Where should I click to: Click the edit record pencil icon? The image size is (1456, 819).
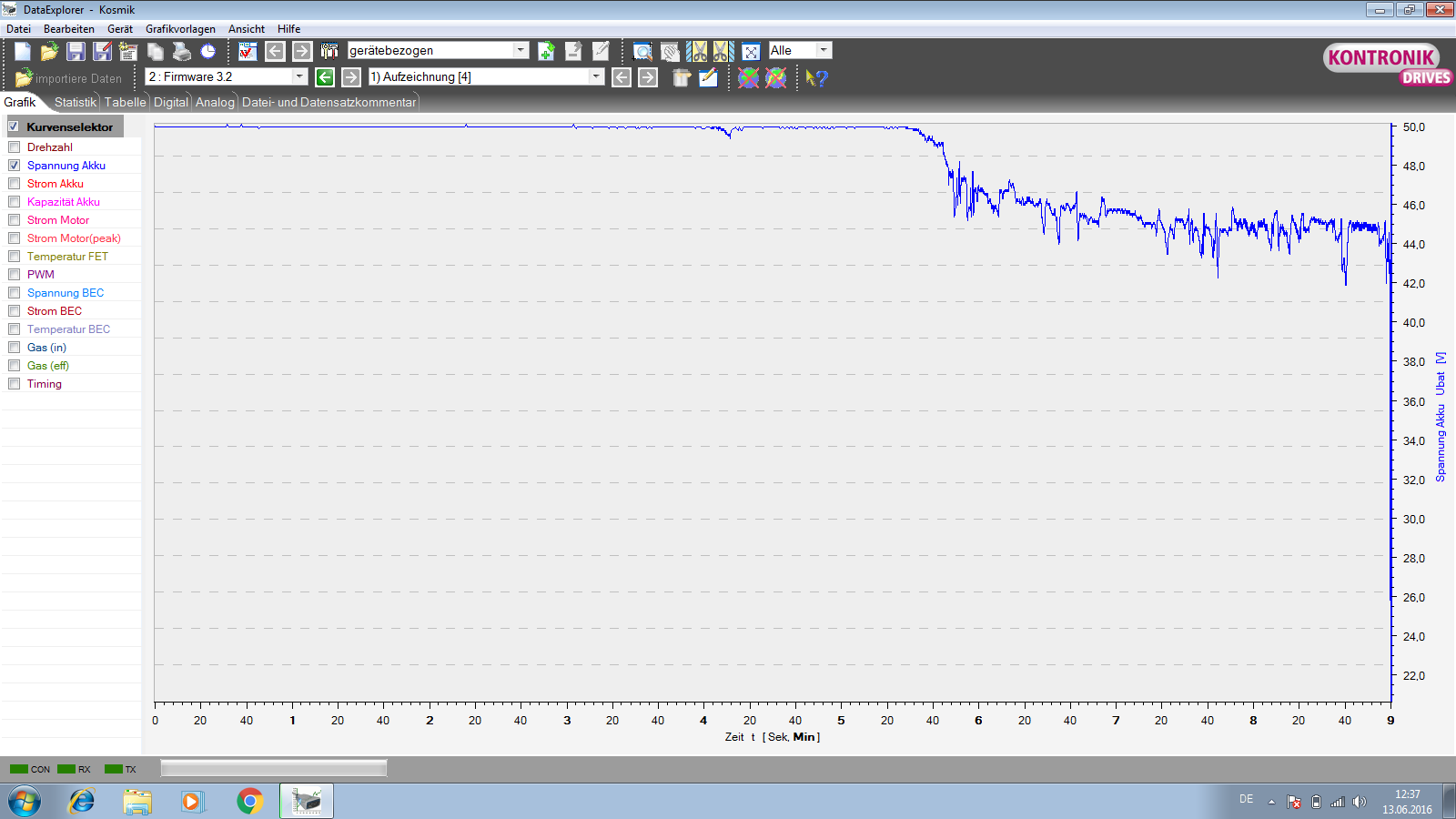pos(708,77)
